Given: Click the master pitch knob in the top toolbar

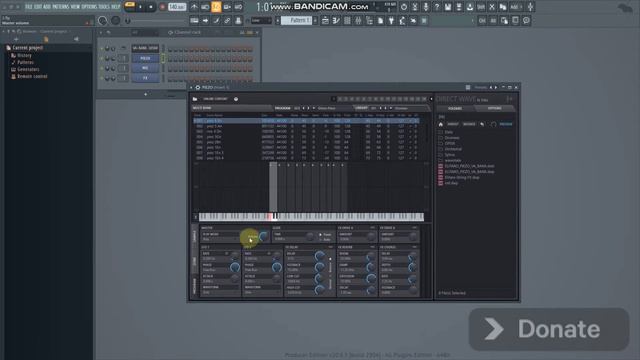Looking at the screenshot, I should point(116,20).
